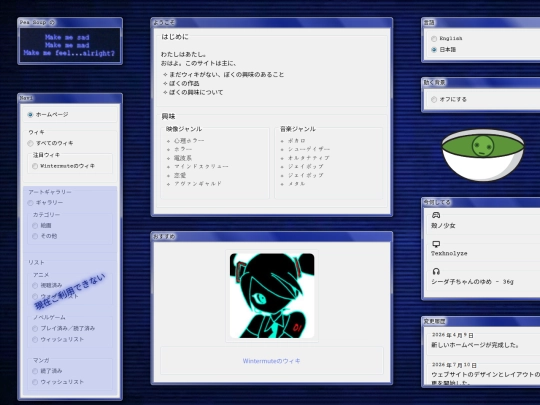Open the Wintermuteのウィキ link in おすすめ
The width and height of the screenshot is (540, 405).
point(271,361)
